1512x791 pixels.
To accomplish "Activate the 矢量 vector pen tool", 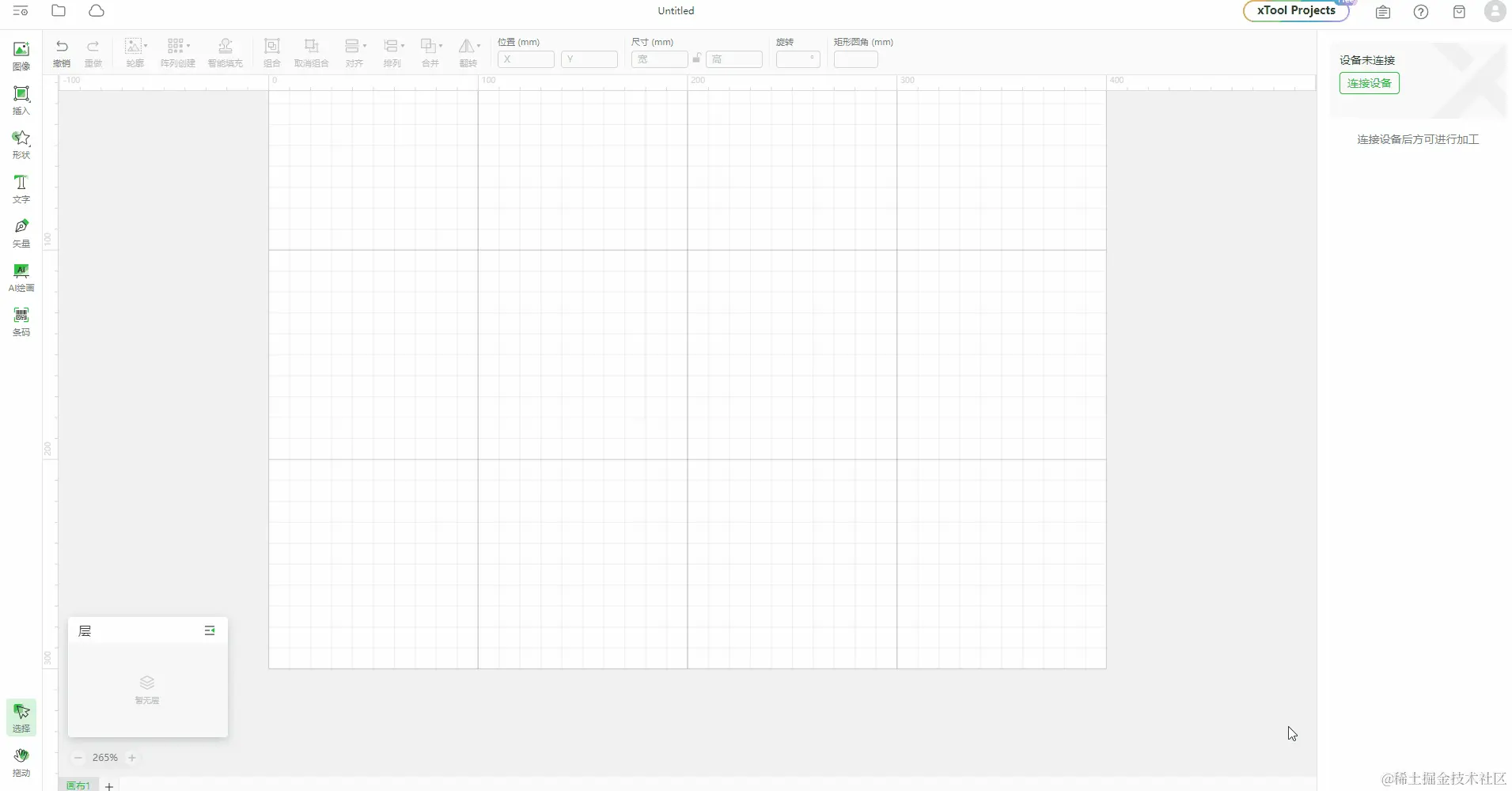I will click(21, 233).
